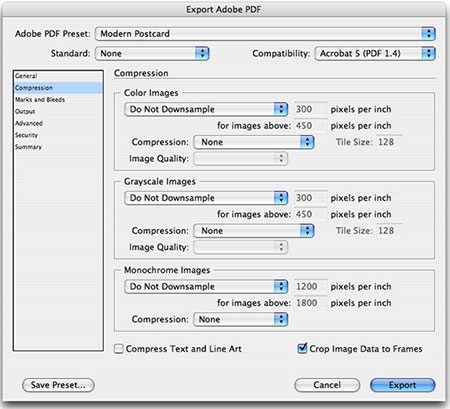
Task: Click Grayscale Images downsampling popup arrows
Action: 281,198
